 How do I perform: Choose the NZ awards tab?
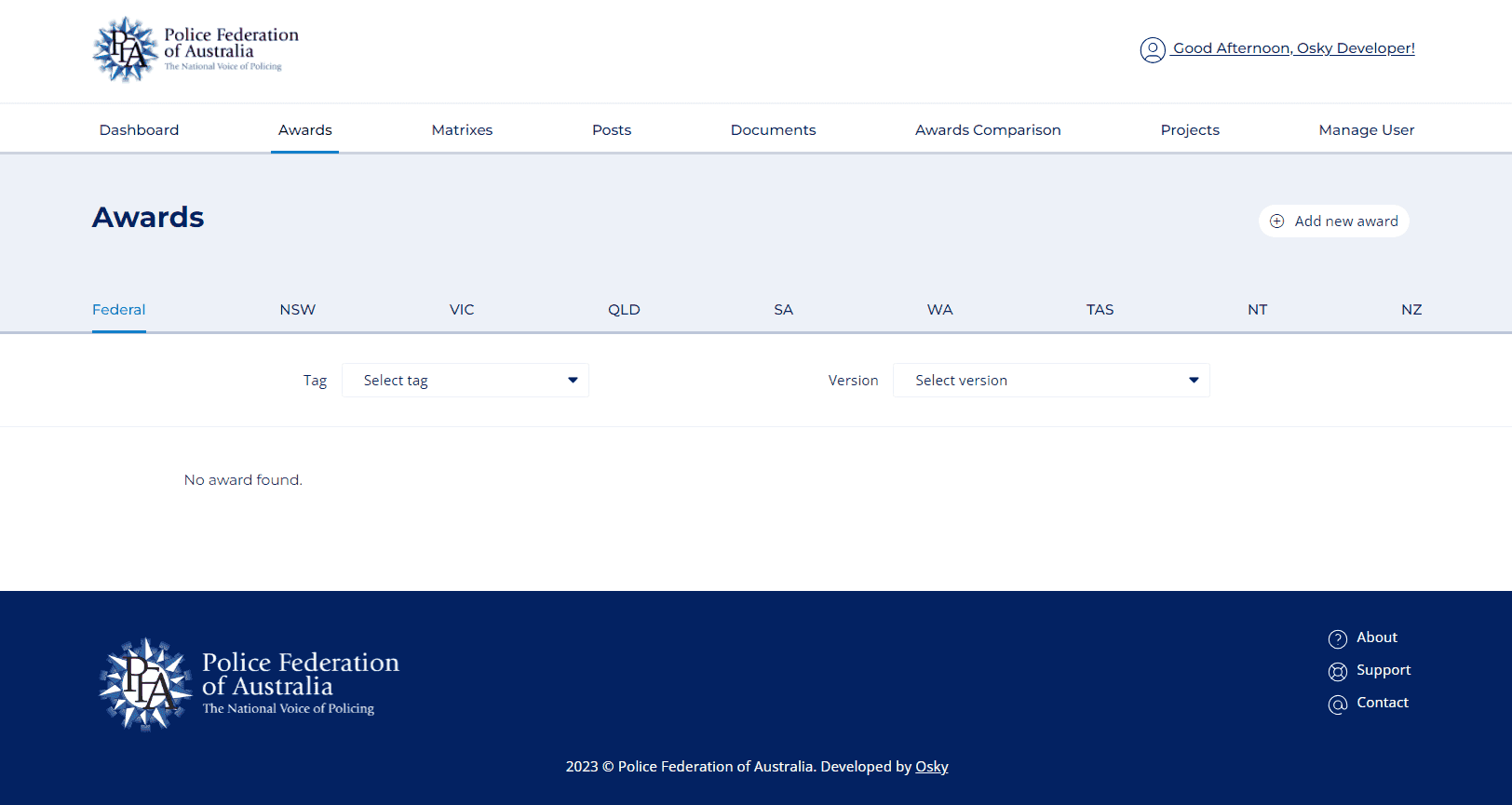(x=1411, y=310)
